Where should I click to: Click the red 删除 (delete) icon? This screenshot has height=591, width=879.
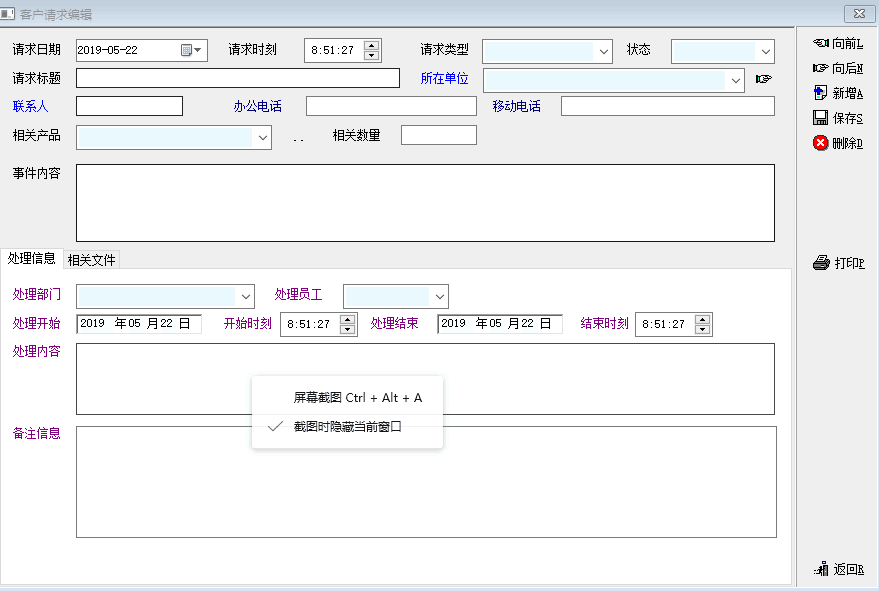(821, 143)
